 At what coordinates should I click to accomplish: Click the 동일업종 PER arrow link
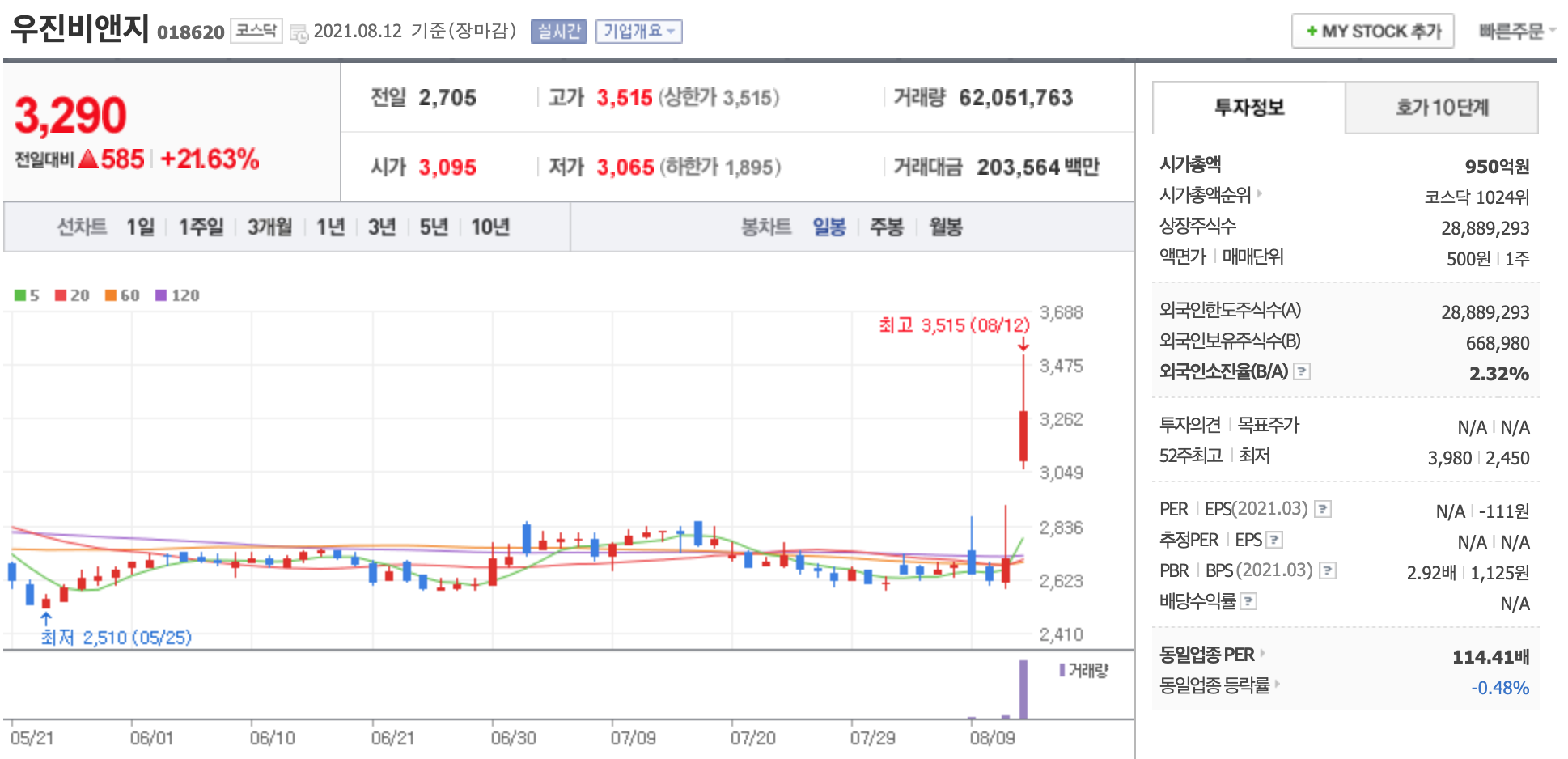(1263, 653)
